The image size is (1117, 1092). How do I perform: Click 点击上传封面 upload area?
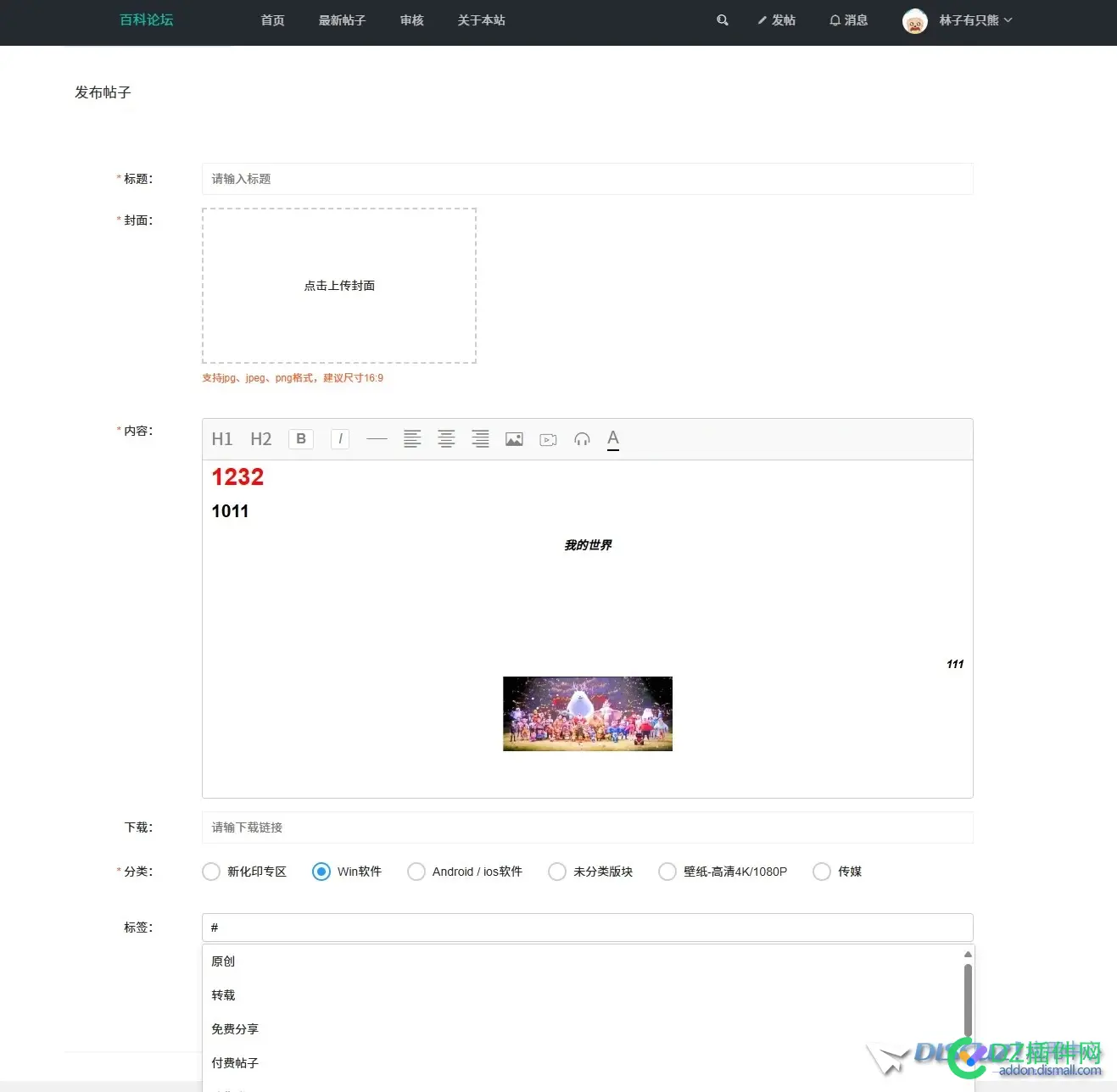point(339,286)
